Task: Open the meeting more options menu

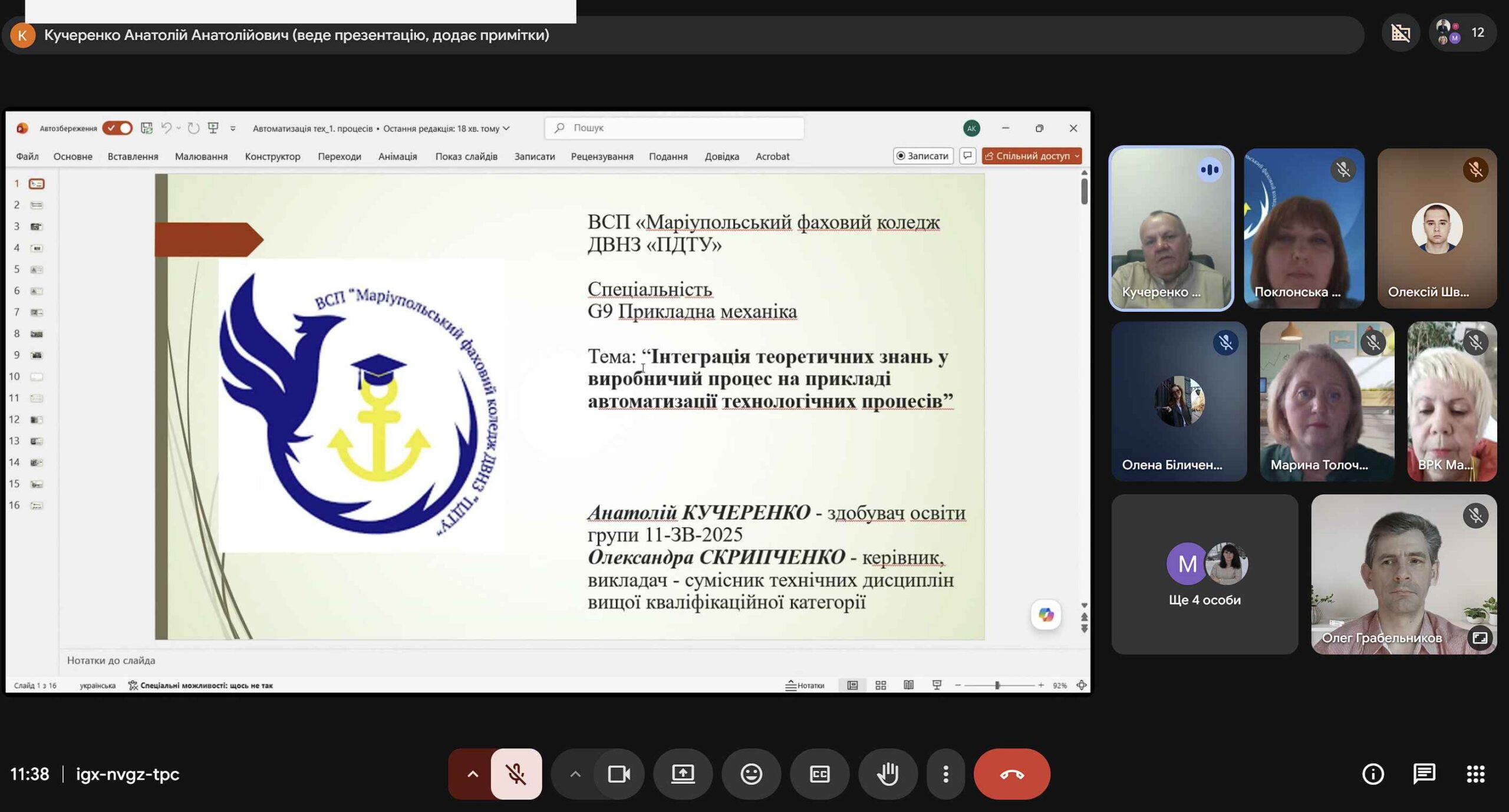Action: (945, 774)
